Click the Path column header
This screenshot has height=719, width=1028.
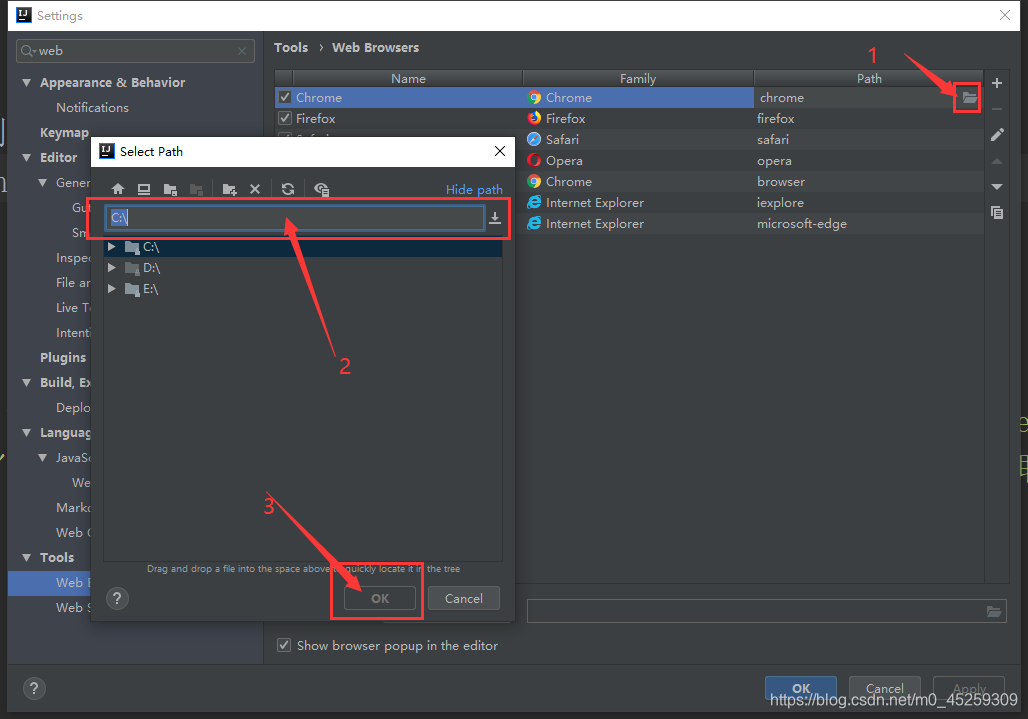coord(869,79)
